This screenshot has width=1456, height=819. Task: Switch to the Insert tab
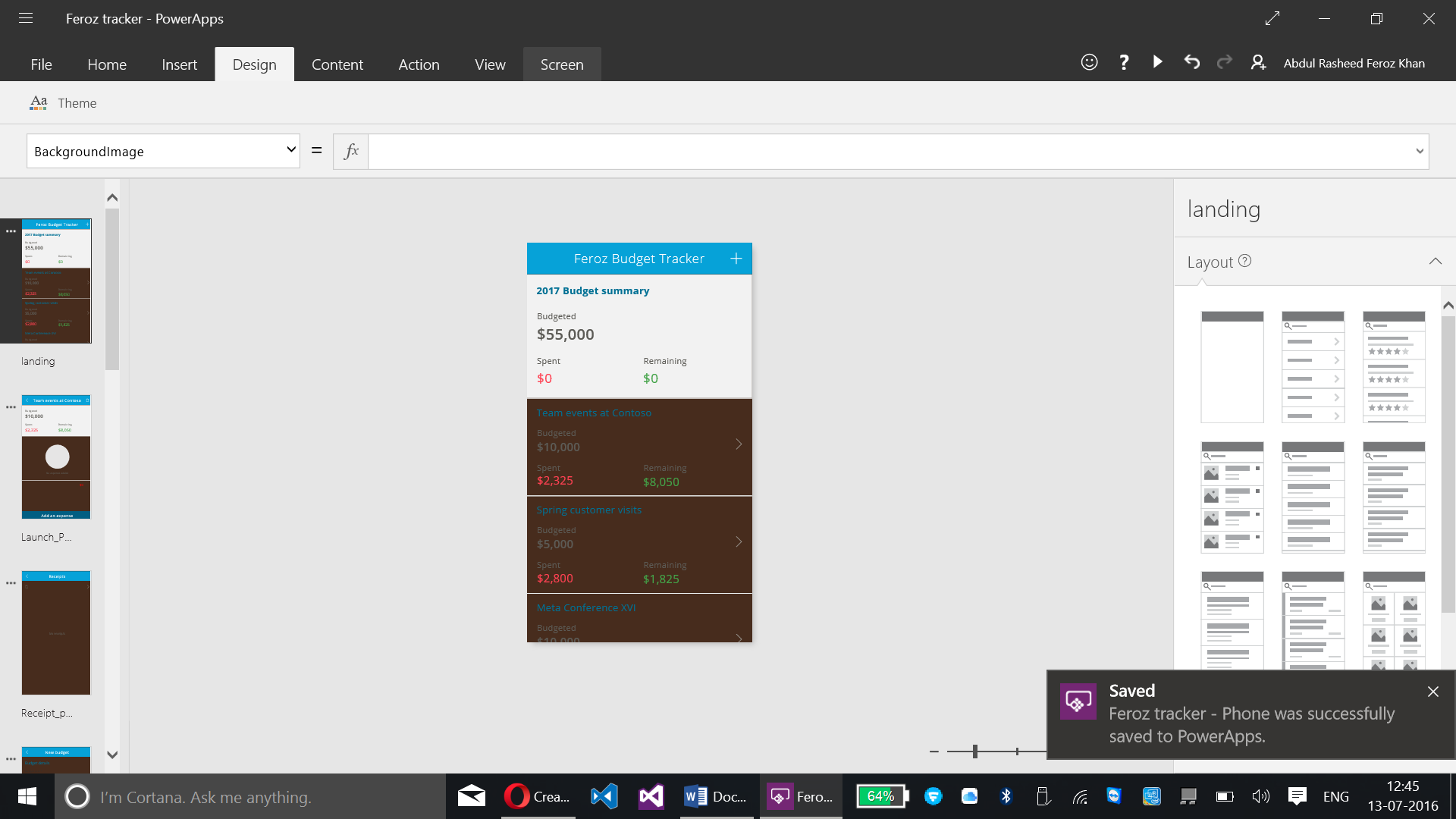coord(179,64)
